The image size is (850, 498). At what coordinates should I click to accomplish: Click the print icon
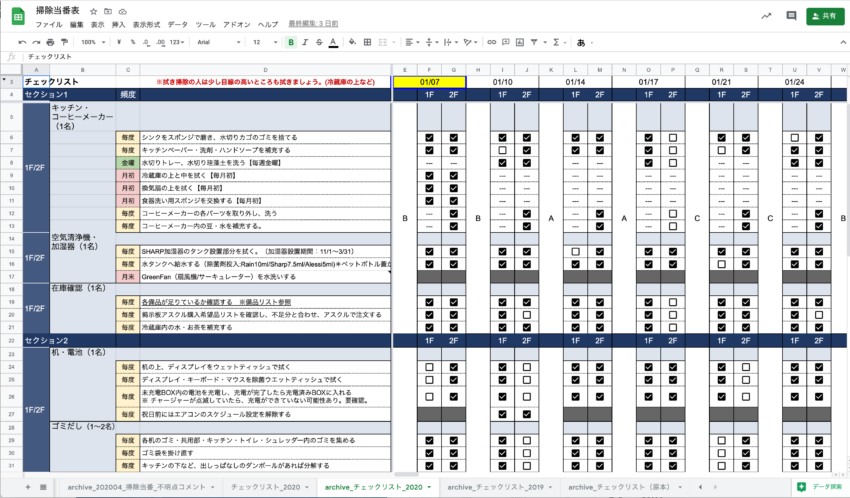(50, 42)
